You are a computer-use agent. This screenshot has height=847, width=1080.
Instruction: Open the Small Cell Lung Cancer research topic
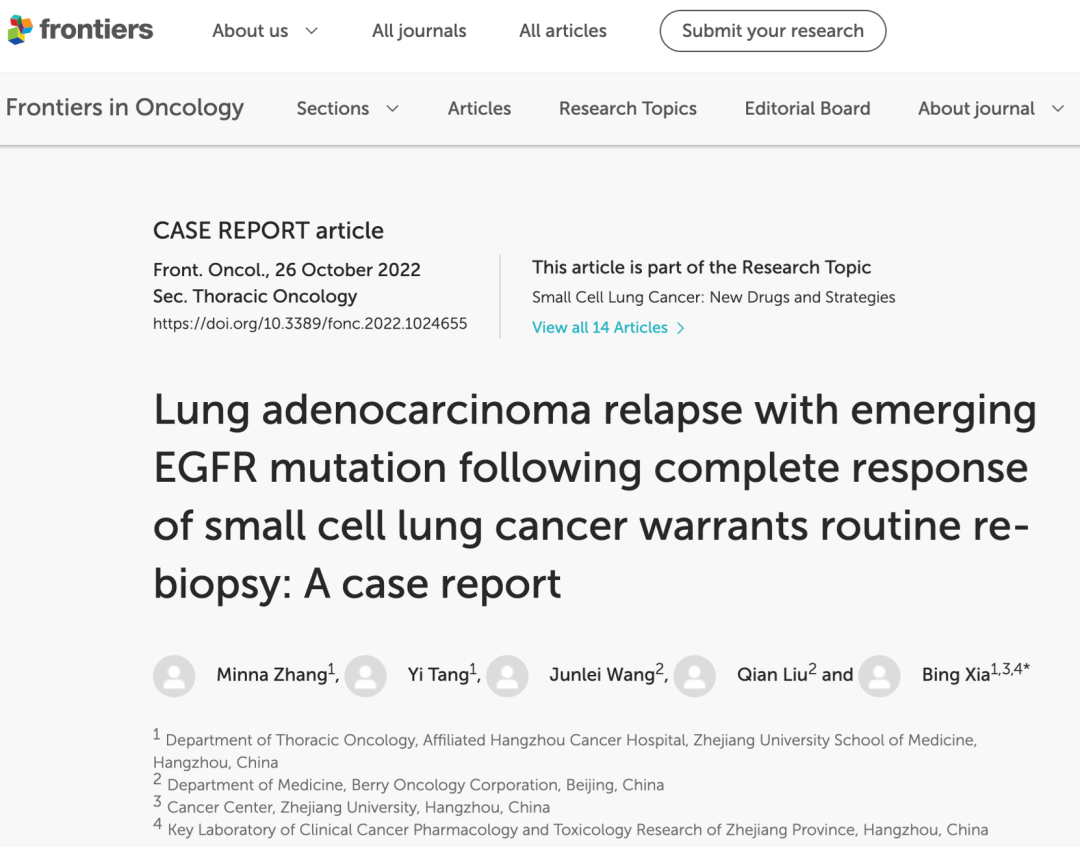(x=713, y=297)
